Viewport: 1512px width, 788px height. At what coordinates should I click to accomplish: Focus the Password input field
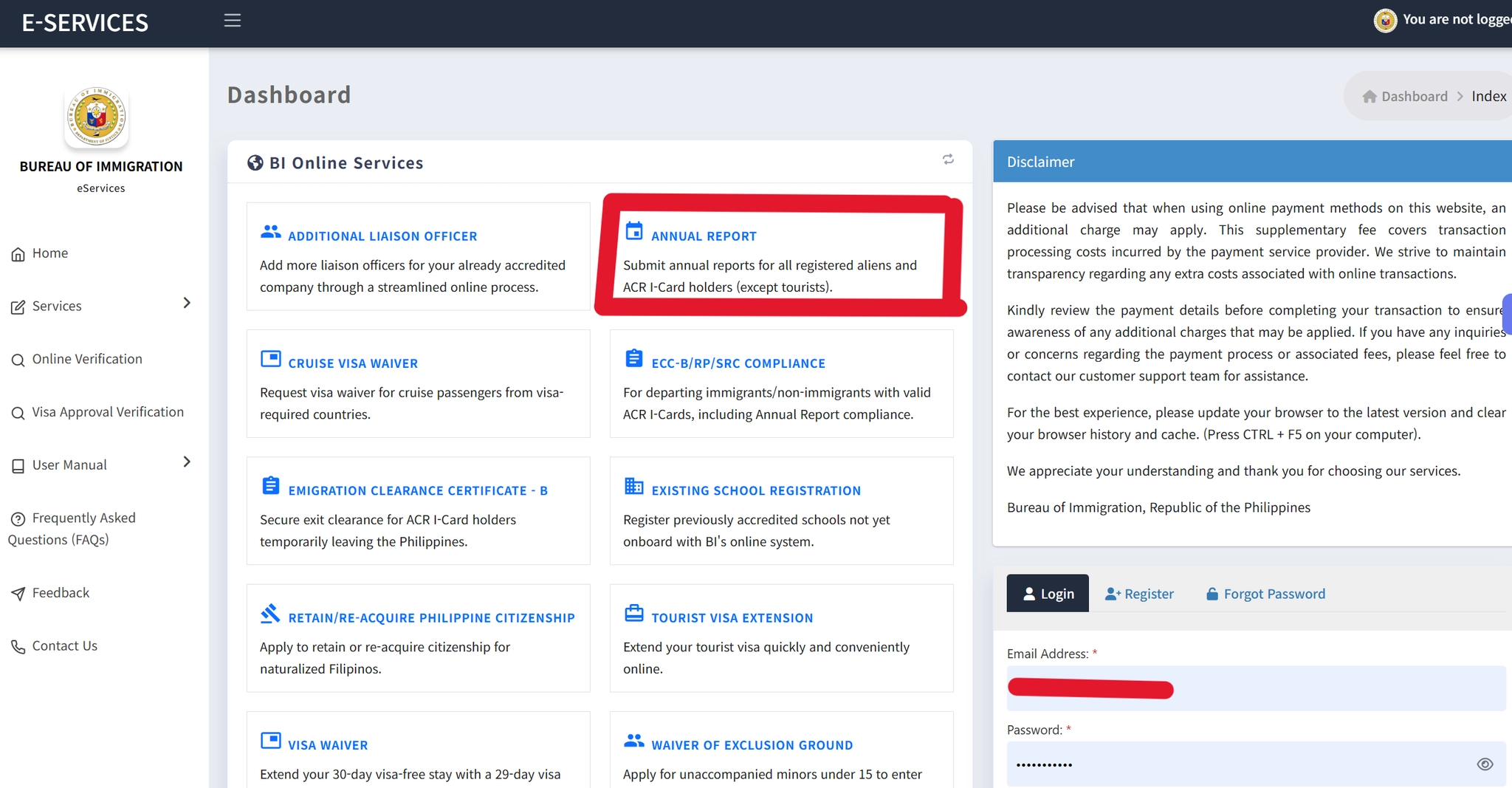pos(1256,764)
